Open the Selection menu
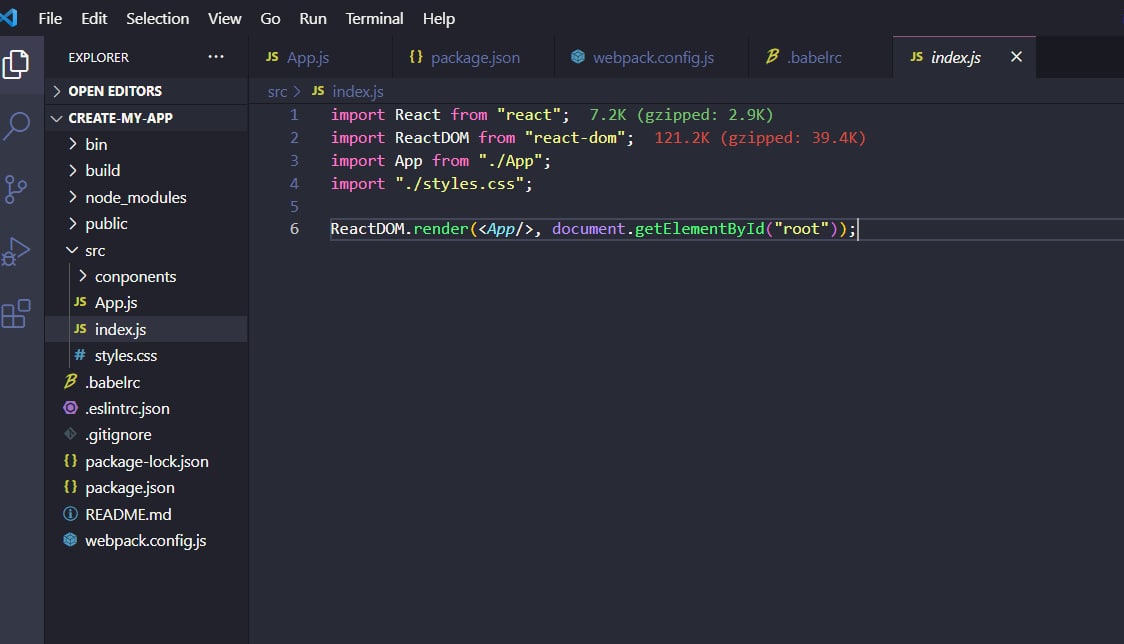 [157, 18]
